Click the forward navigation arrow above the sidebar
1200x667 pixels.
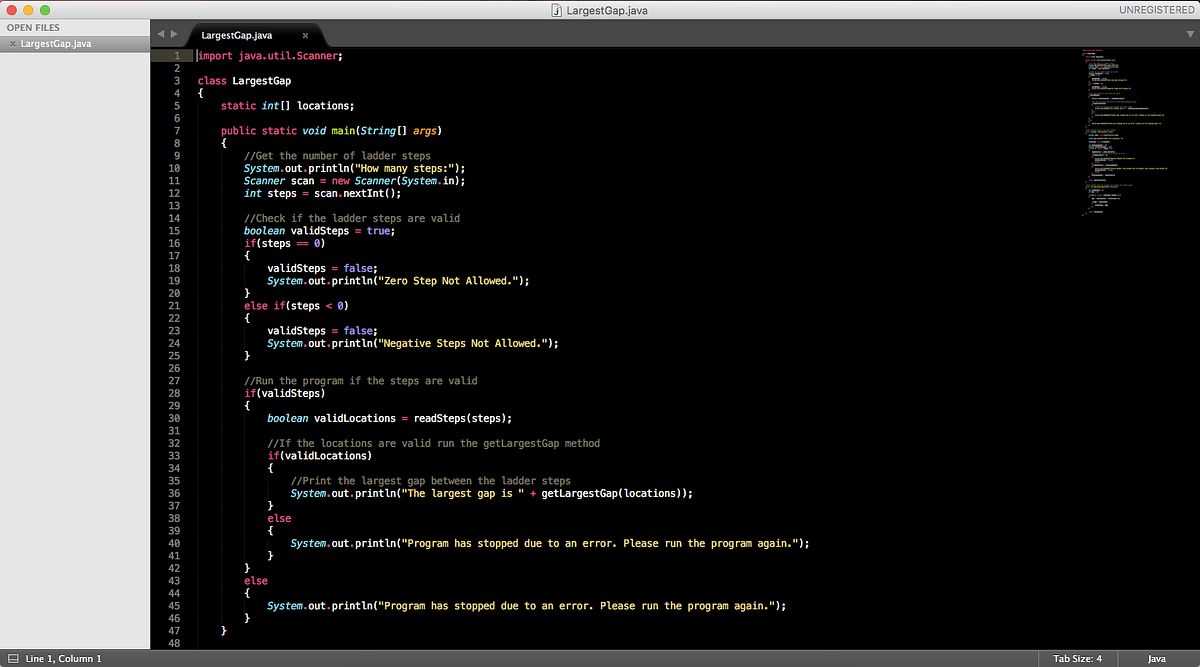[174, 33]
